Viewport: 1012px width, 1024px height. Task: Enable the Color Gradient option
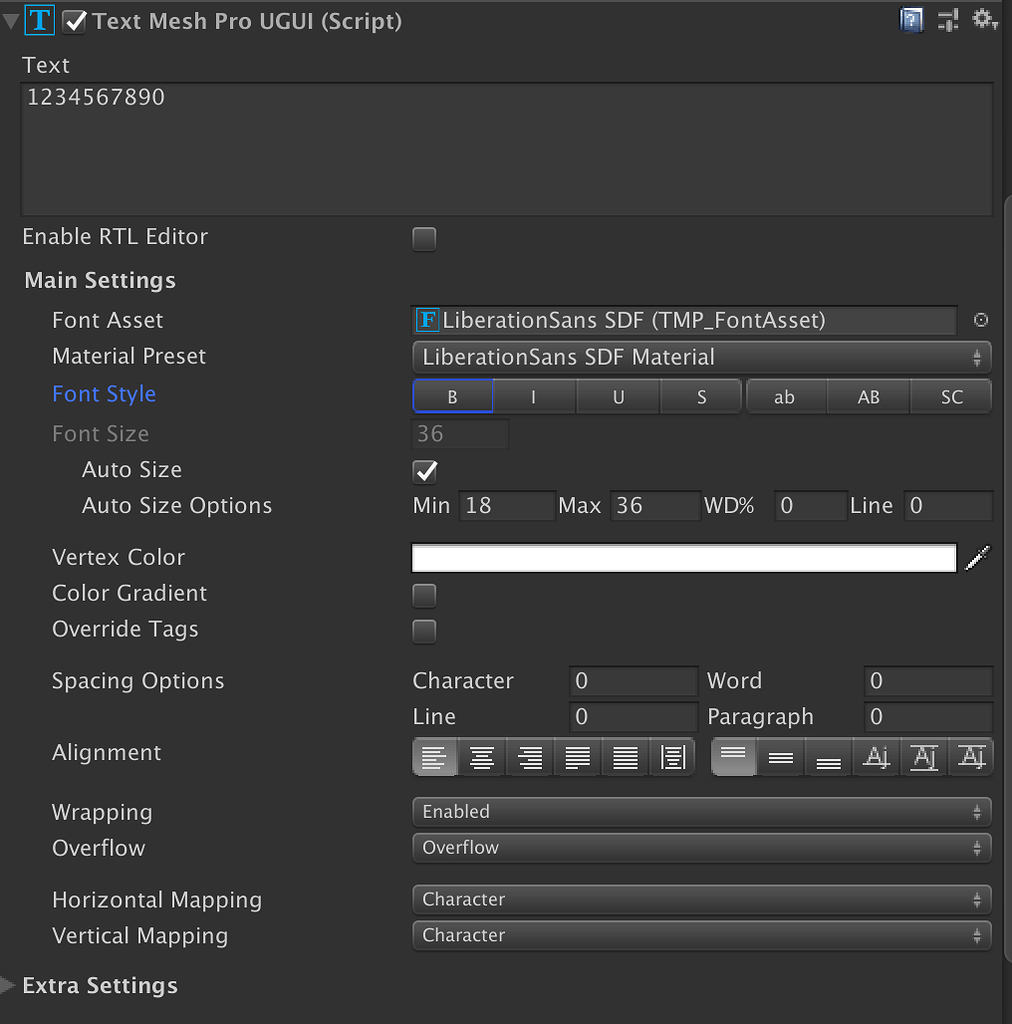(424, 595)
